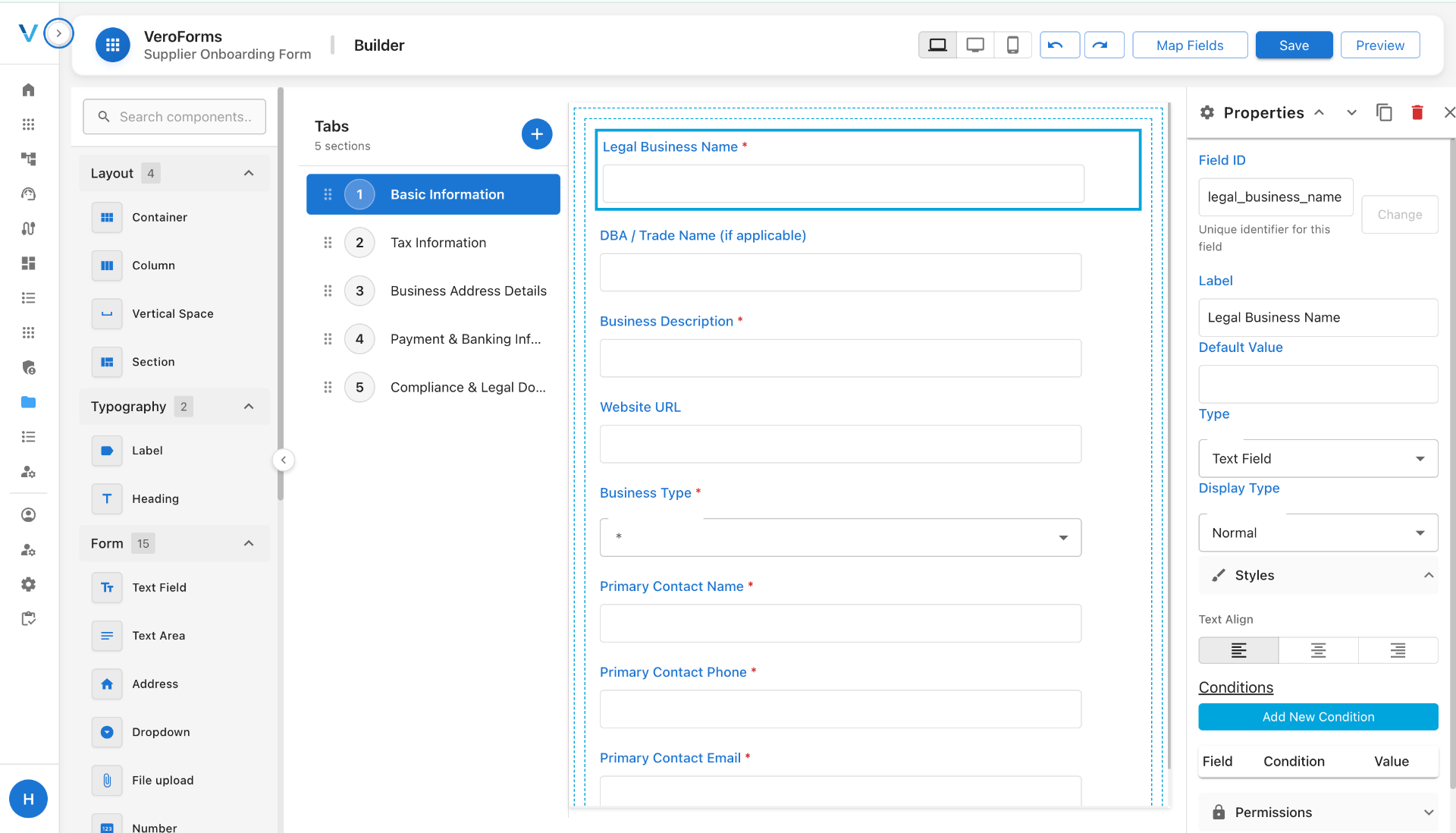Open the Payment & Banking Info tab

click(433, 339)
